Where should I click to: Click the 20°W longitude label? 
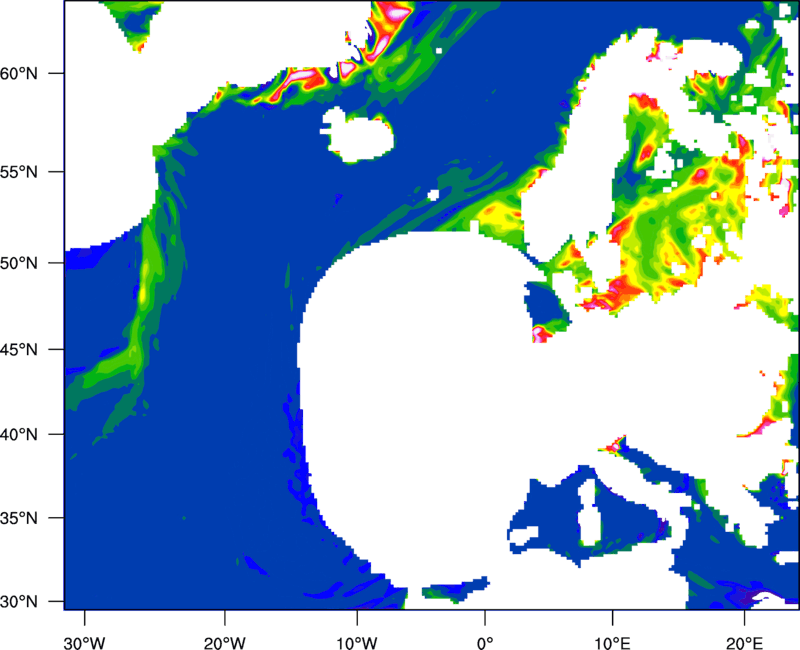[x=225, y=643]
